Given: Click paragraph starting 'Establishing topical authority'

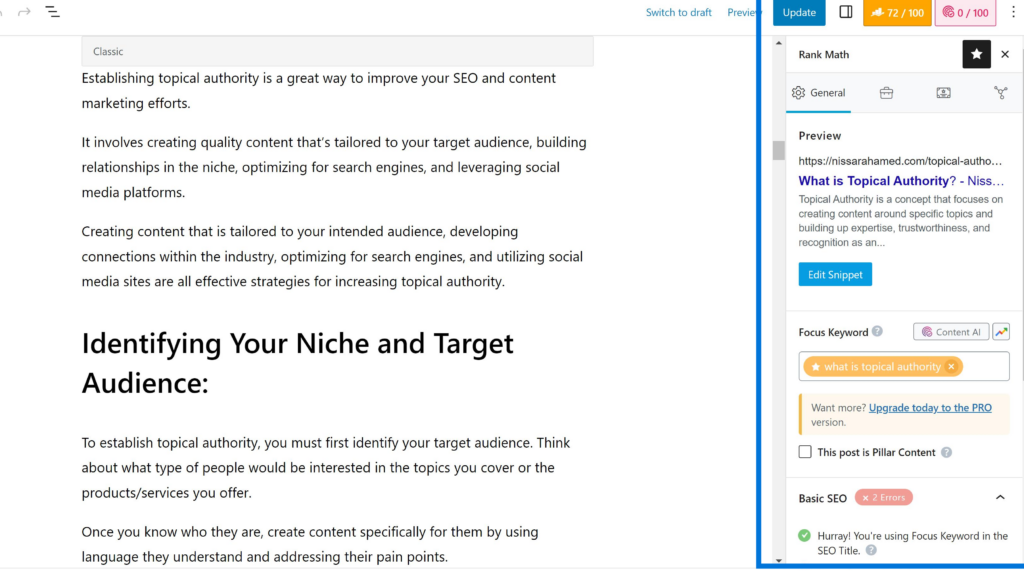Looking at the screenshot, I should click(x=319, y=90).
